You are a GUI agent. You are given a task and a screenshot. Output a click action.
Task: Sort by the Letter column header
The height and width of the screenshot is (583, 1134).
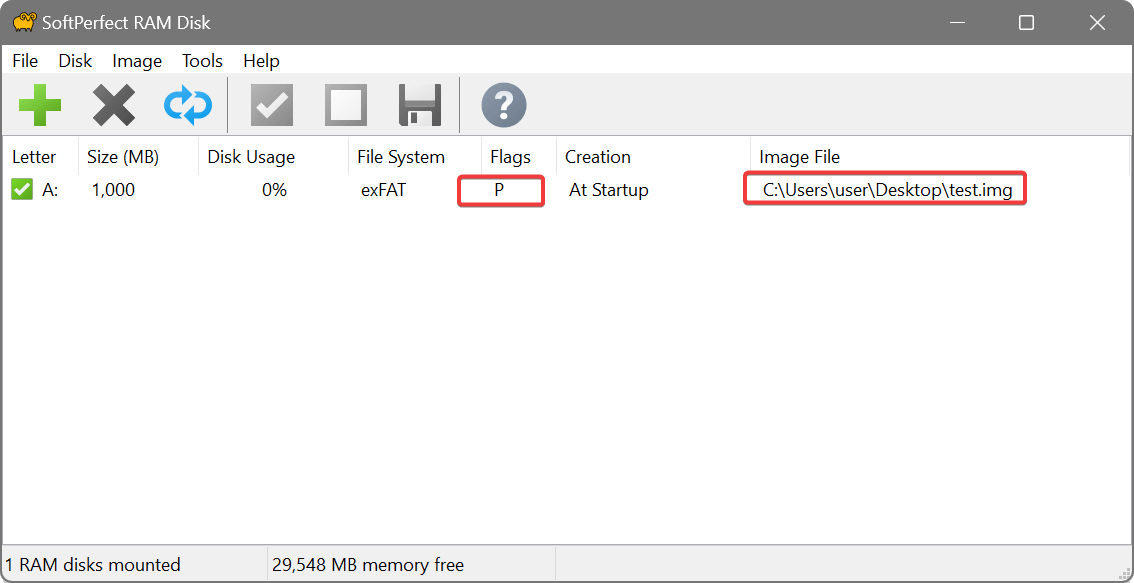pyautogui.click(x=40, y=157)
